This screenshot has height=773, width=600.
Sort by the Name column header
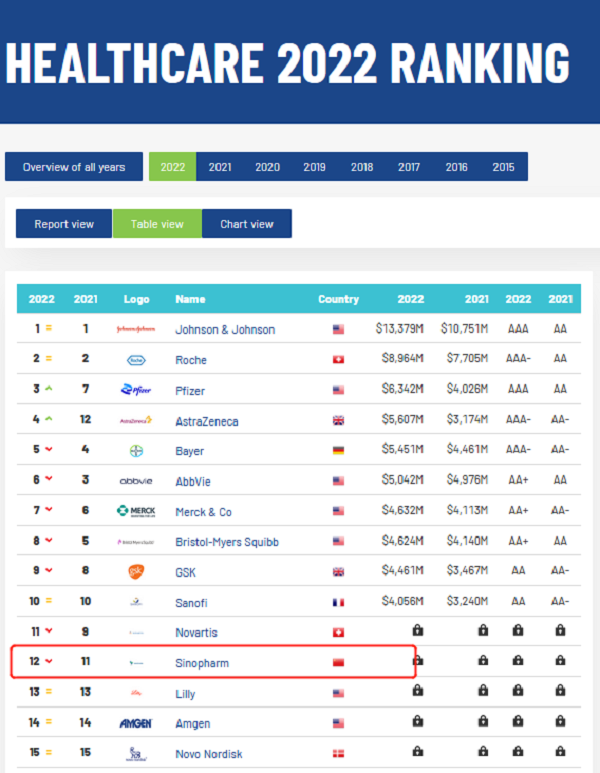coord(189,299)
